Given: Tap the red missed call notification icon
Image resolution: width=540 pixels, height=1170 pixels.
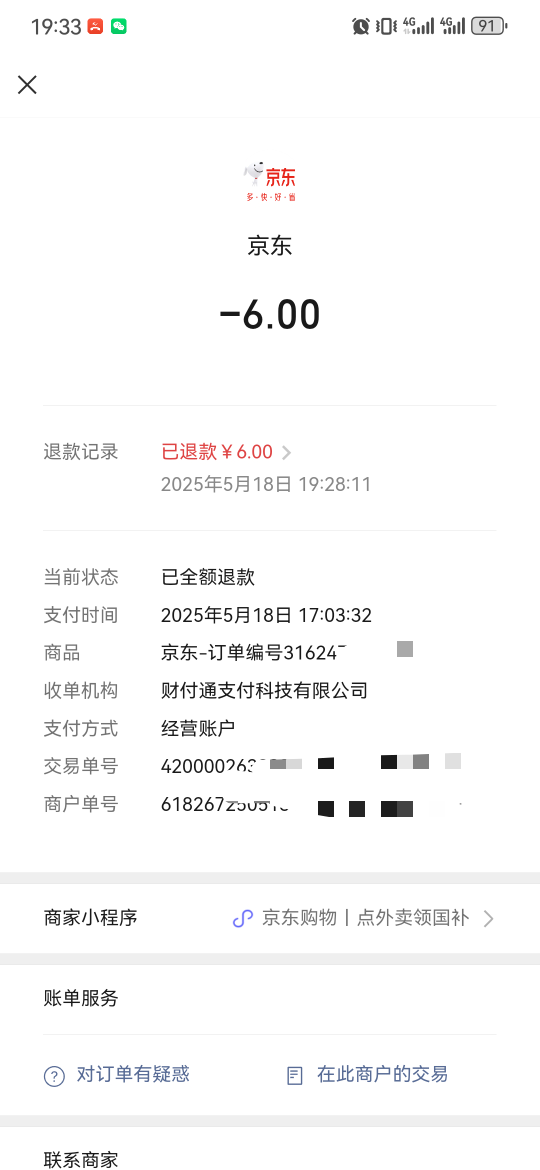Looking at the screenshot, I should click(x=95, y=26).
